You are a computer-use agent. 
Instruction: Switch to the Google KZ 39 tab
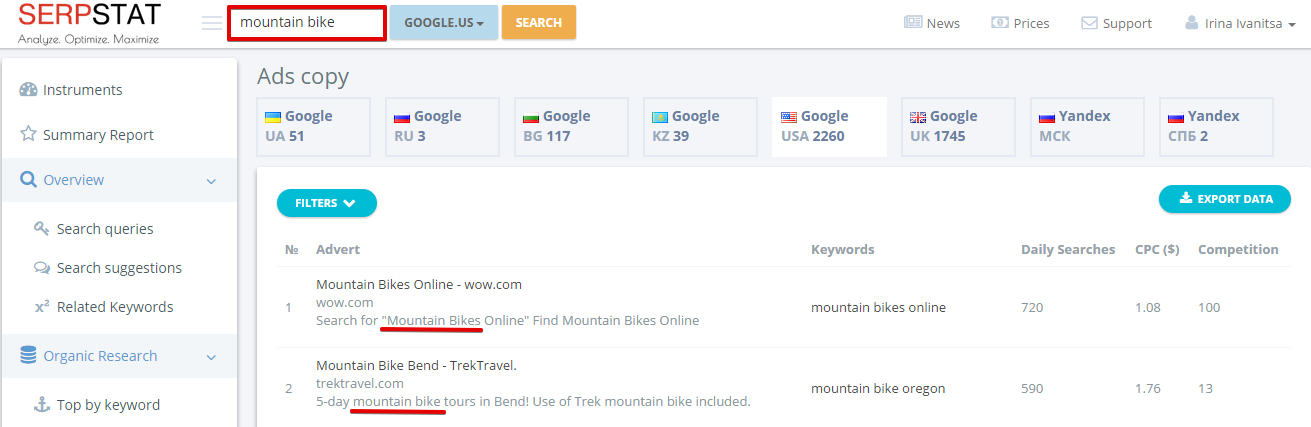point(700,126)
